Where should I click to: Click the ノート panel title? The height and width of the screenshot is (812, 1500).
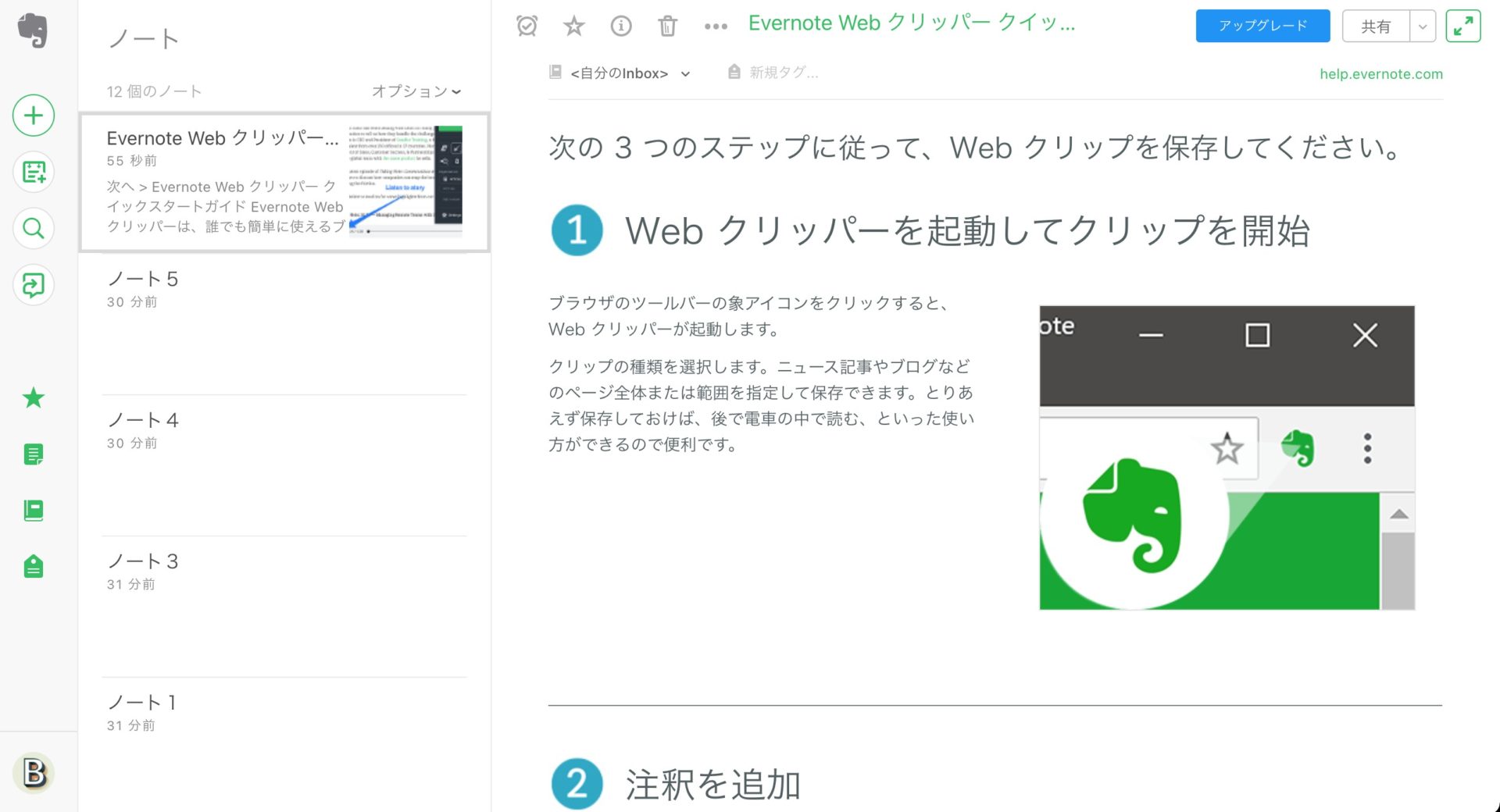coord(144,38)
